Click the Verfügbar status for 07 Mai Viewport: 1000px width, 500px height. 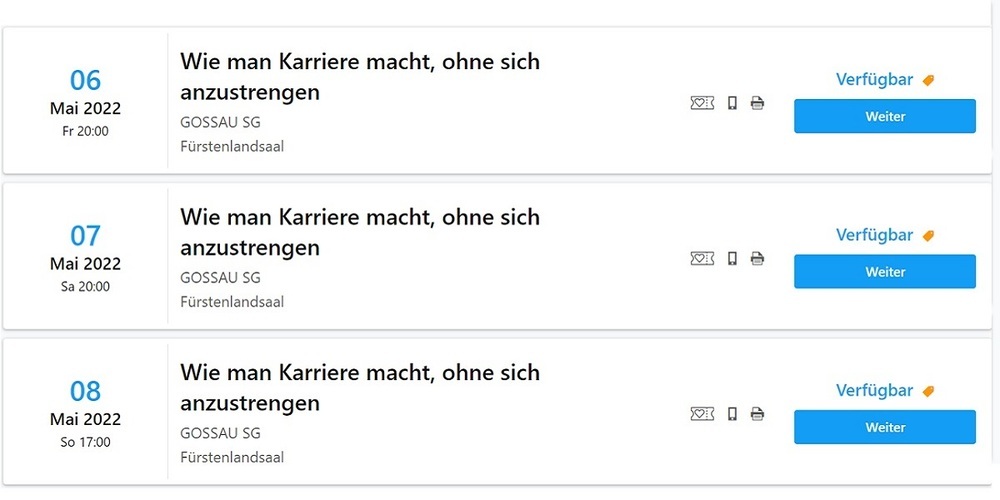pyautogui.click(x=874, y=235)
